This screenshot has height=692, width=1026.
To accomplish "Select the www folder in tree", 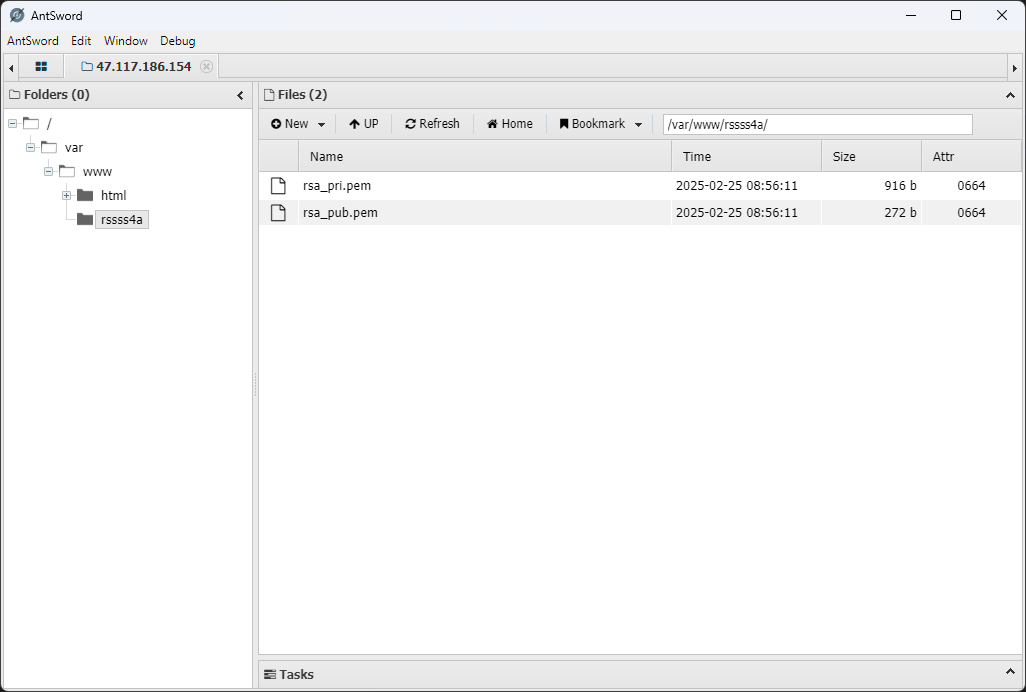I will [x=97, y=172].
